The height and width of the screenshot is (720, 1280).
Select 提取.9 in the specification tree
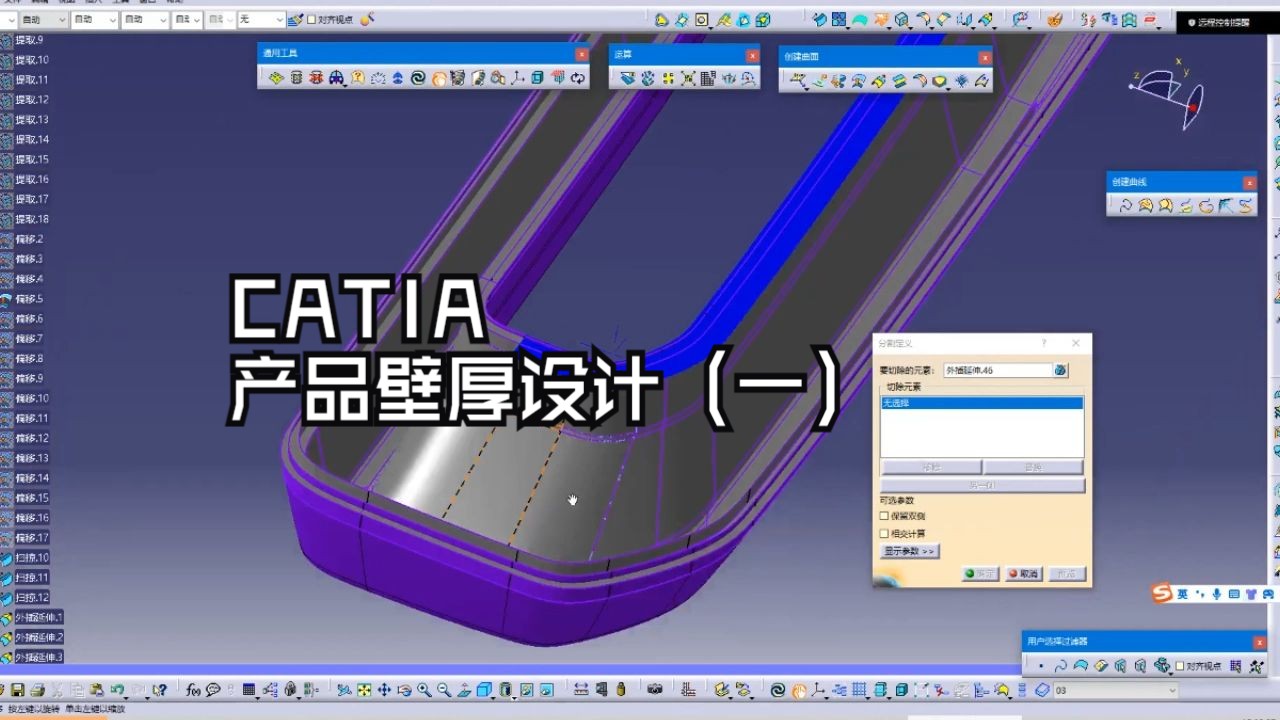(29, 40)
